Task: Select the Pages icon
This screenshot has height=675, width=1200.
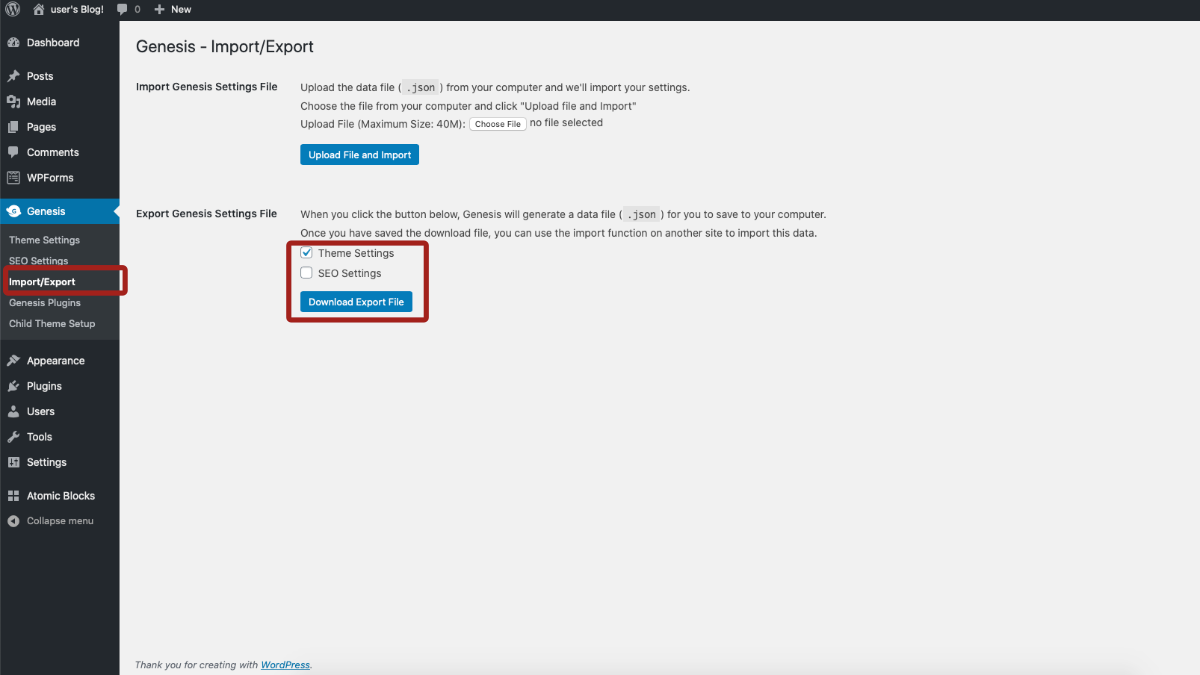Action: tap(17, 126)
